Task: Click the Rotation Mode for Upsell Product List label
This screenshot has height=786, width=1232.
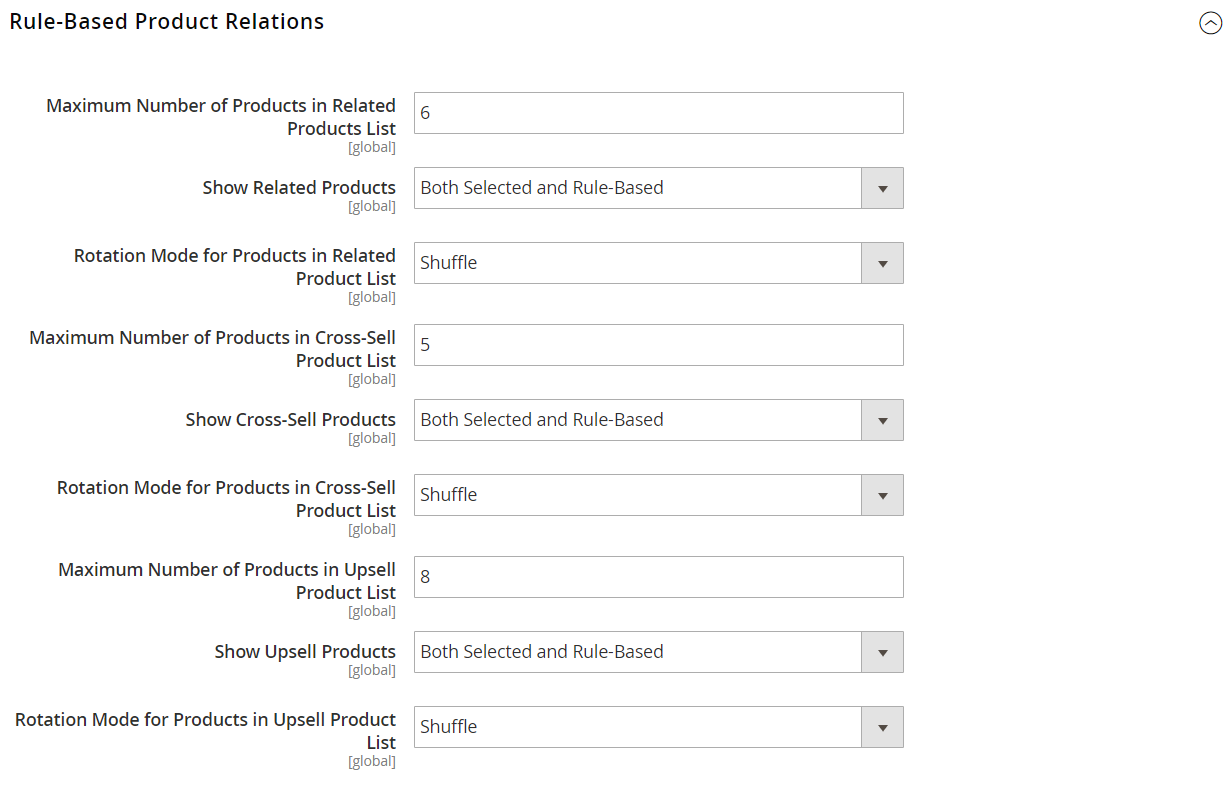Action: click(205, 731)
